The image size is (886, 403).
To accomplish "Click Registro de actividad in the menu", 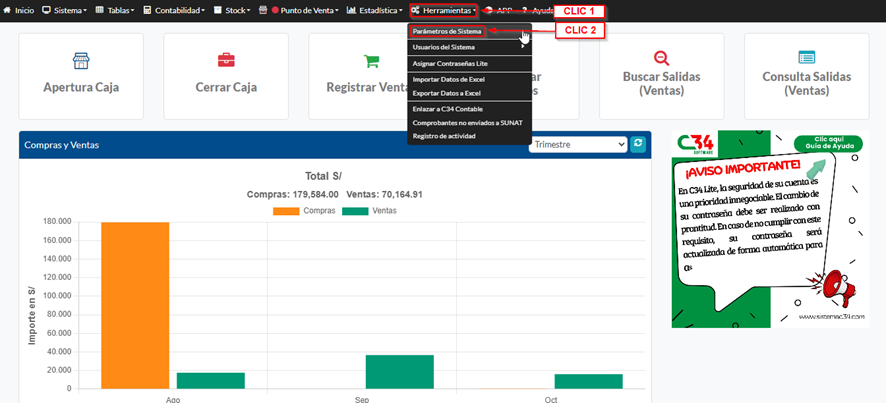I will click(x=445, y=136).
